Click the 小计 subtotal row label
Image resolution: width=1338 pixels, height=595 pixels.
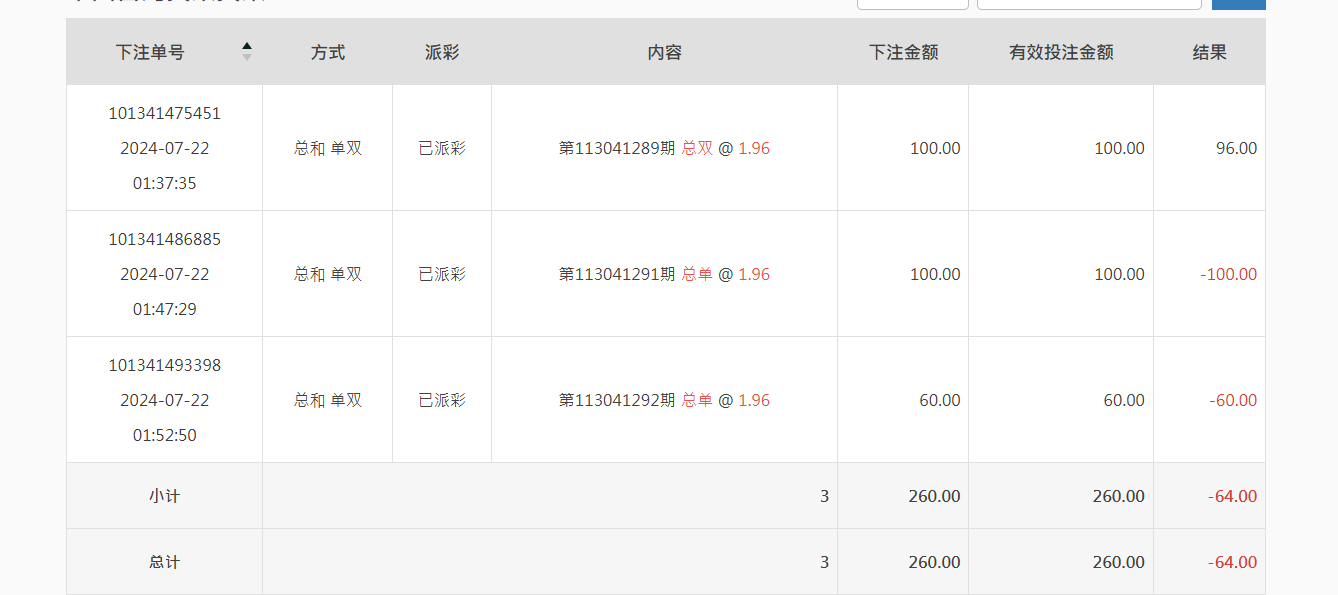pos(165,496)
